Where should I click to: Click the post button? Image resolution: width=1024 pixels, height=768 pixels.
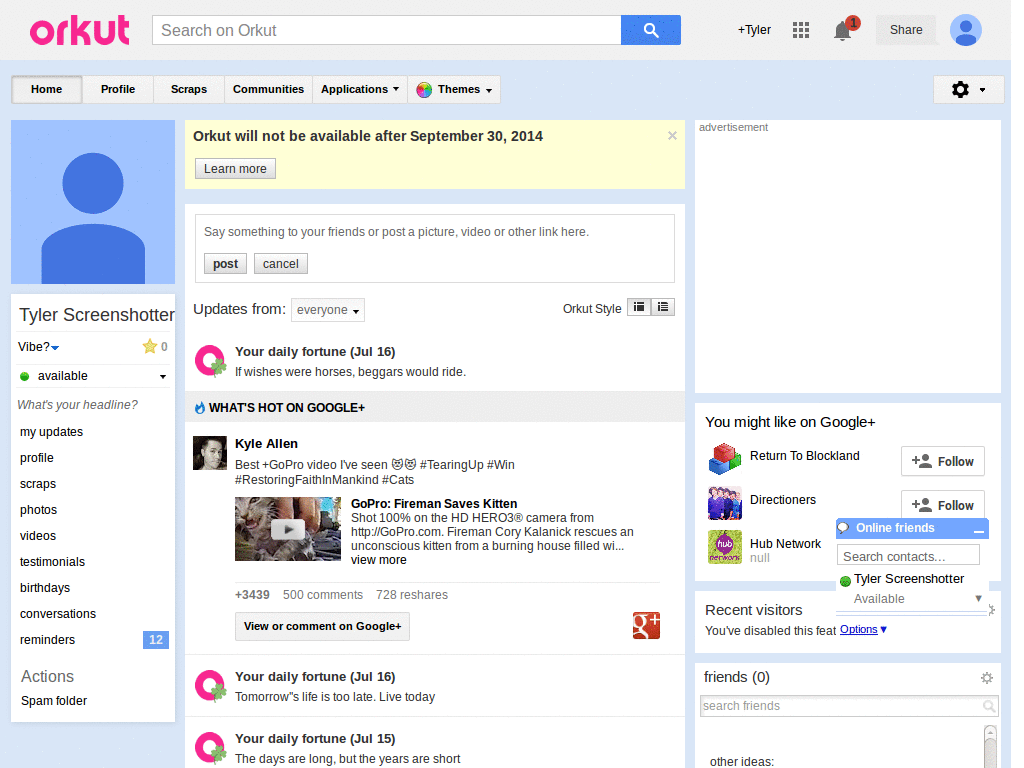pos(225,264)
